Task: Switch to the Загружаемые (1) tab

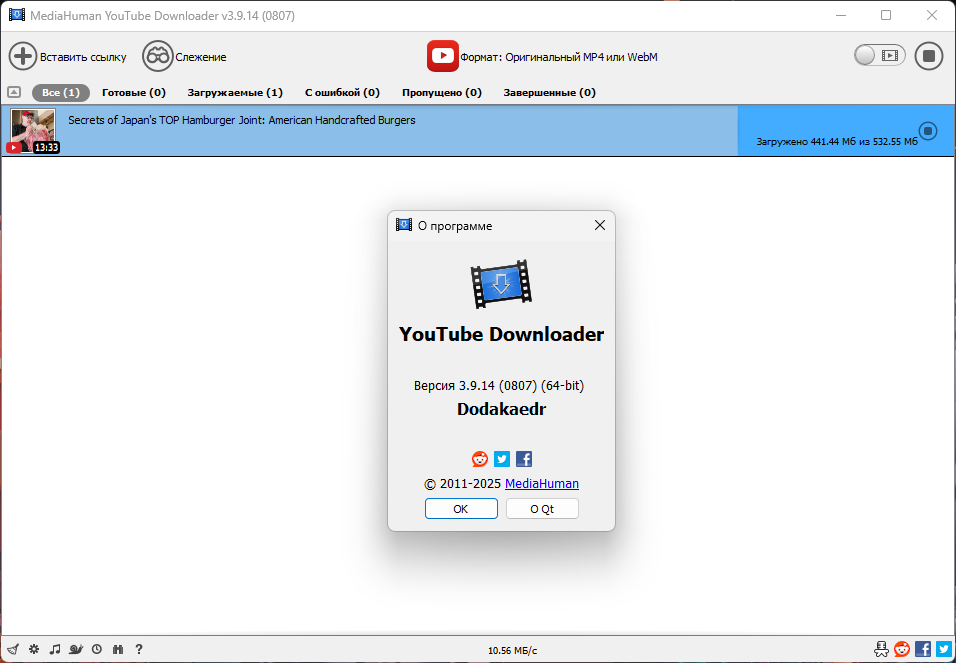Action: click(235, 93)
